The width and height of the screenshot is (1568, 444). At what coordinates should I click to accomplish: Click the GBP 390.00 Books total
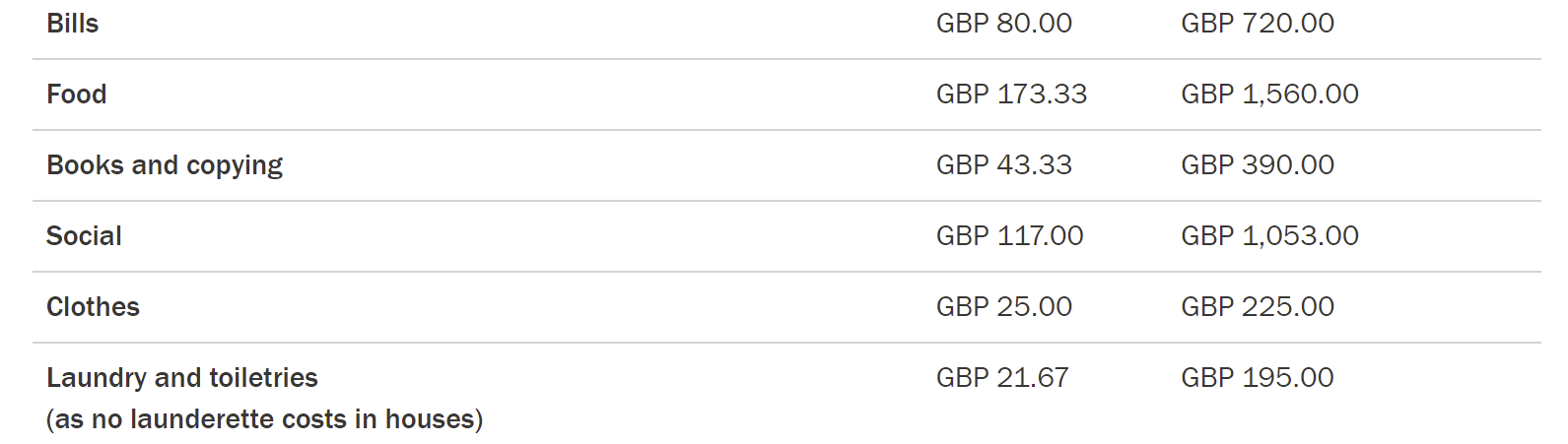1258,165
